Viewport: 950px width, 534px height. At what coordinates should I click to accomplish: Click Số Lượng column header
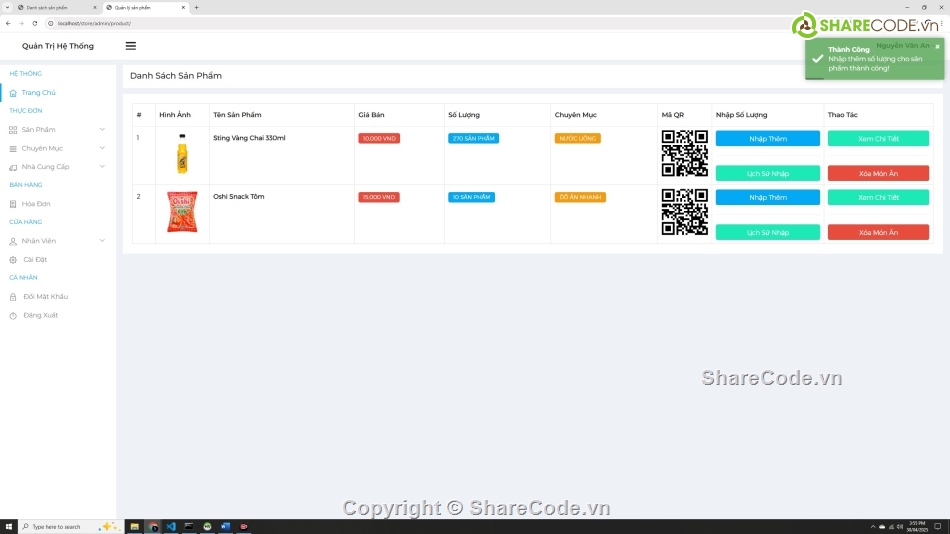pos(463,115)
